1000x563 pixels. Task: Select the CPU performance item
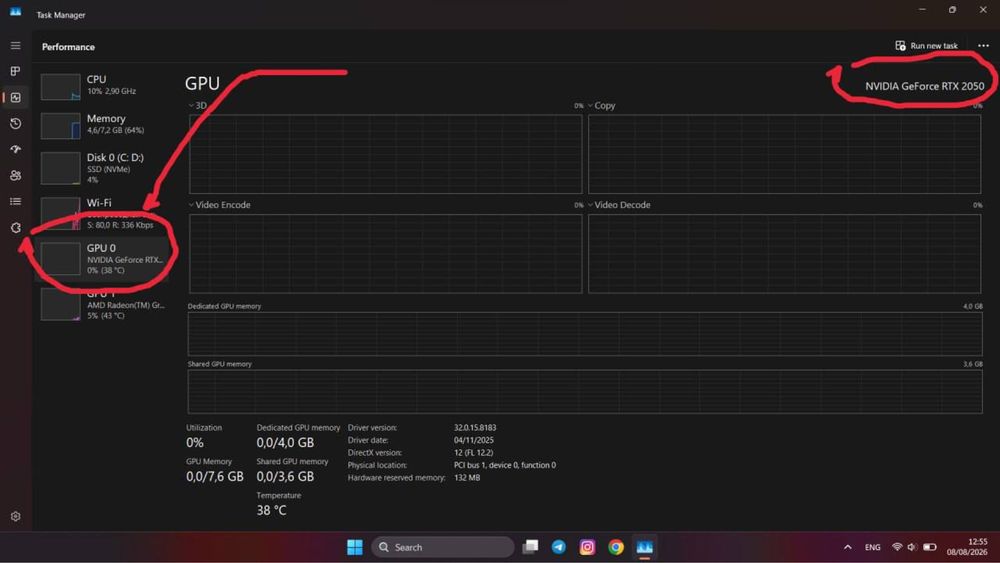coord(103,86)
